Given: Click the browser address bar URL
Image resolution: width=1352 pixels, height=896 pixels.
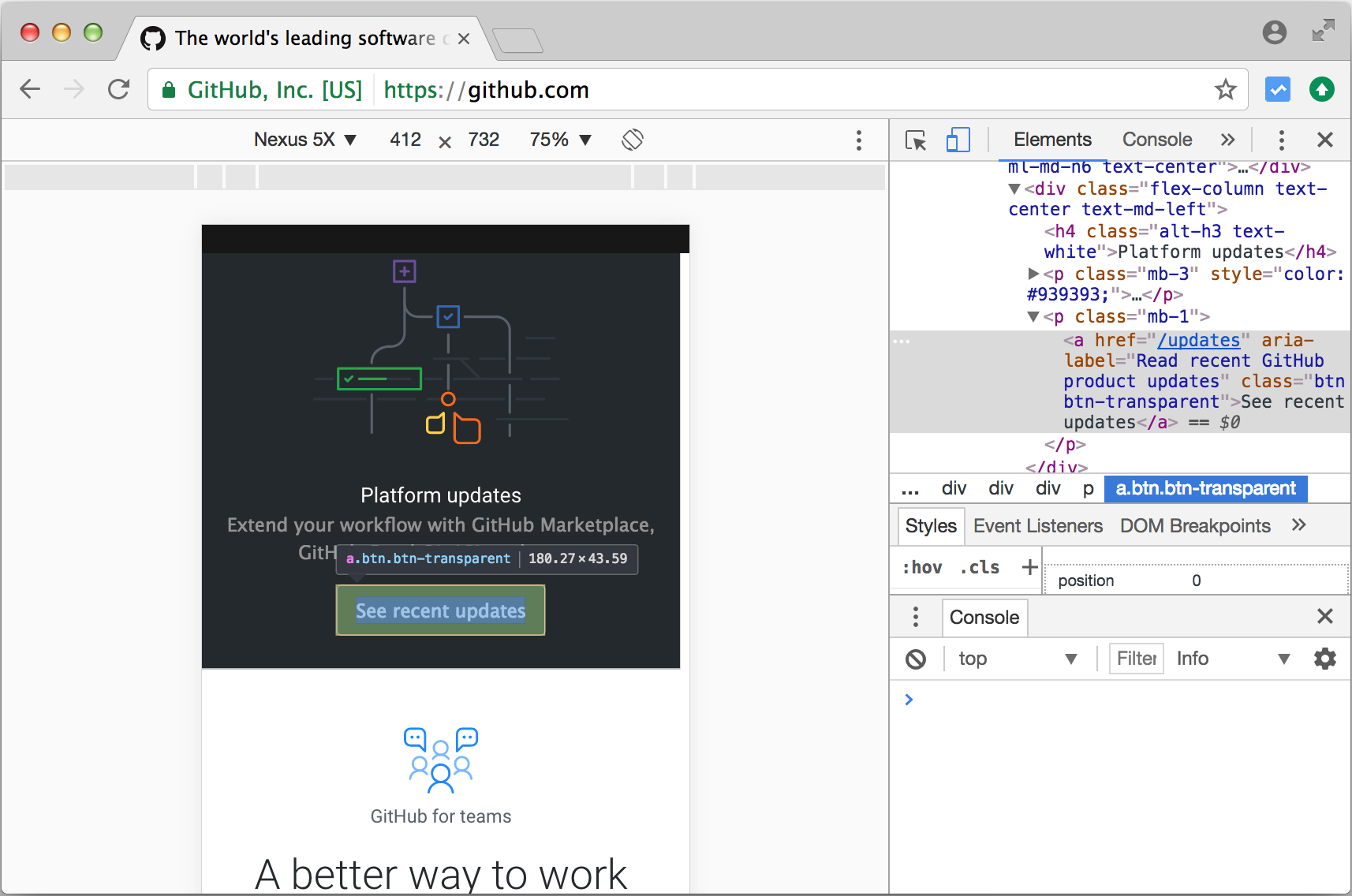Looking at the screenshot, I should point(486,90).
